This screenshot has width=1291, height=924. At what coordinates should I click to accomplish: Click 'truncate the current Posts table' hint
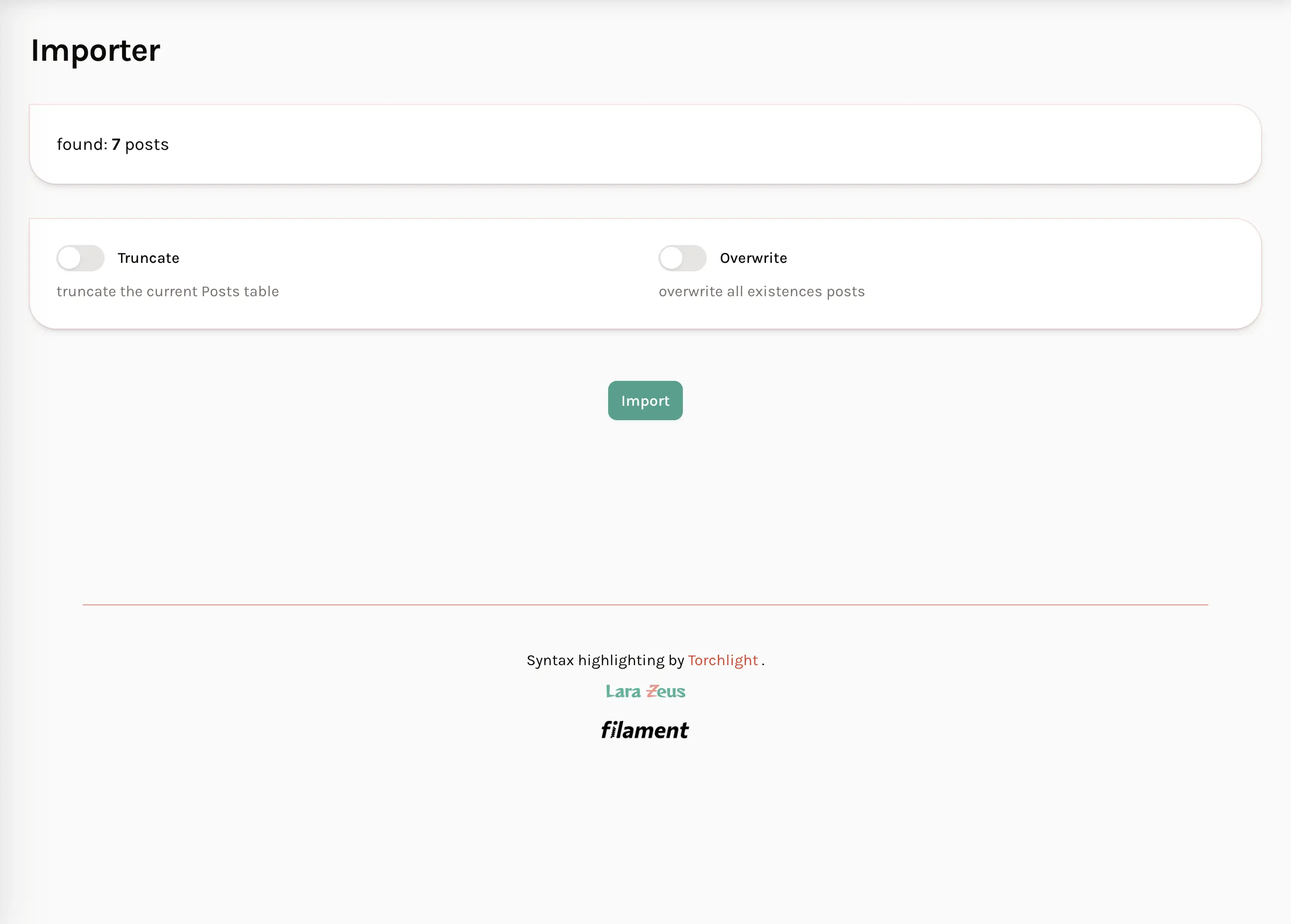(168, 291)
